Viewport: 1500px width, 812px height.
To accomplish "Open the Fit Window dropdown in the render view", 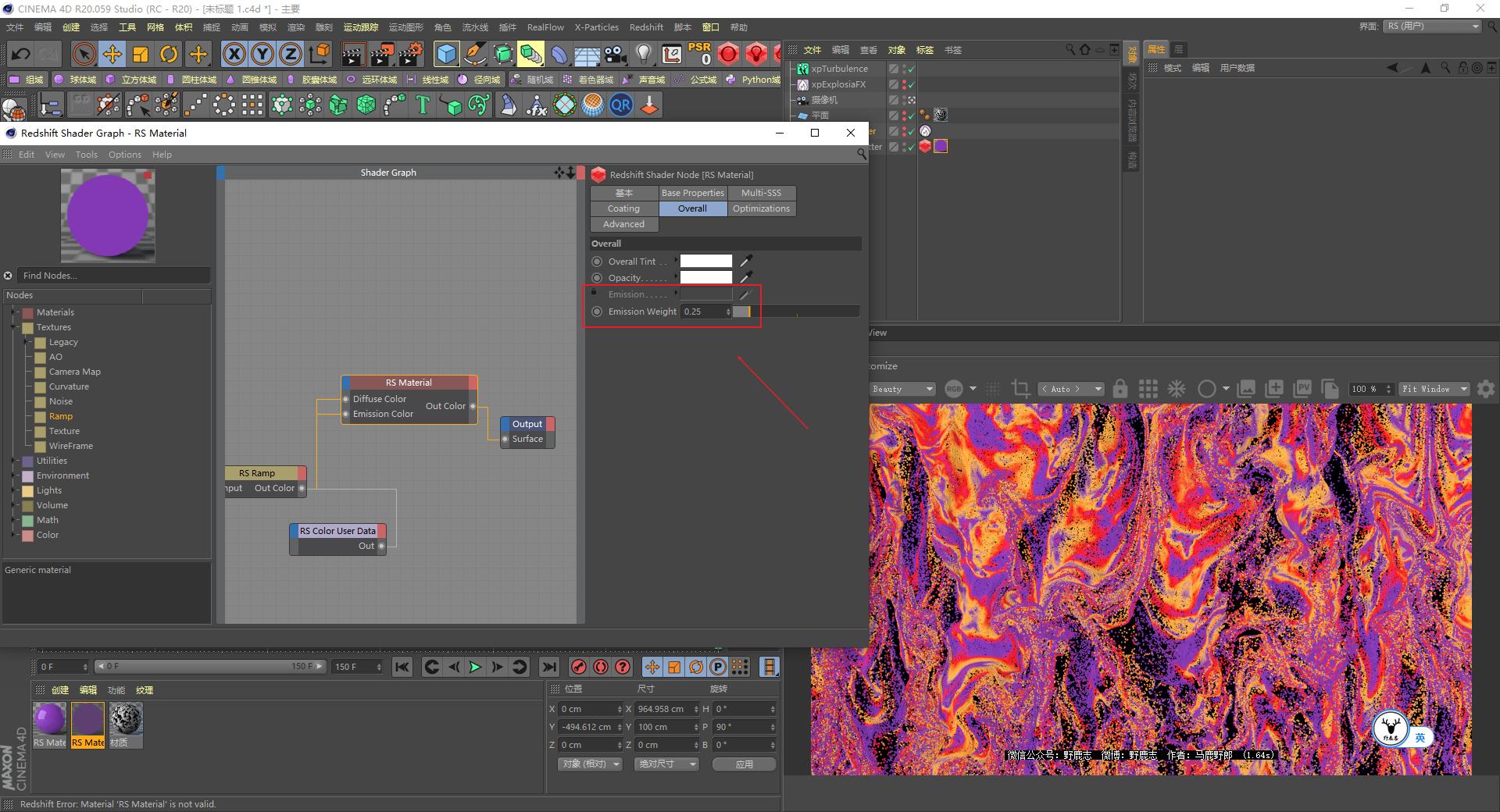I will click(1434, 389).
